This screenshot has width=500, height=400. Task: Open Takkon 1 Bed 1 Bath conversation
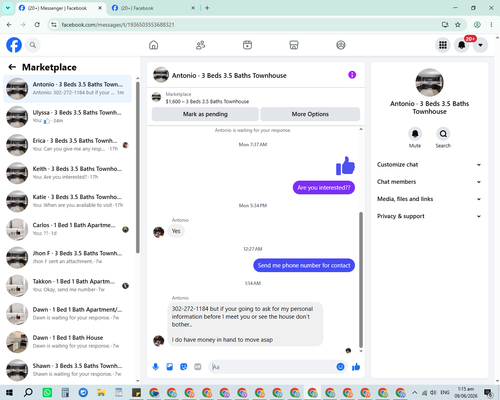coord(67,286)
